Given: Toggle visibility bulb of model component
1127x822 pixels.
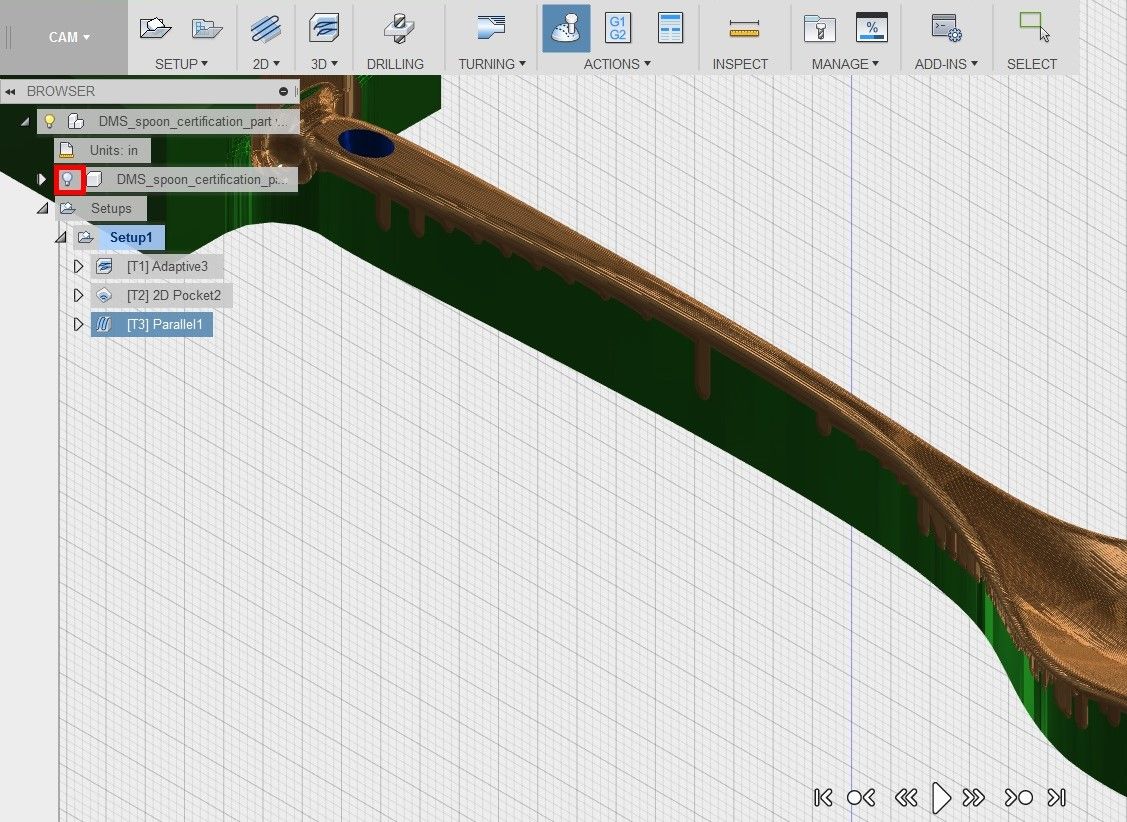Looking at the screenshot, I should click(x=68, y=179).
